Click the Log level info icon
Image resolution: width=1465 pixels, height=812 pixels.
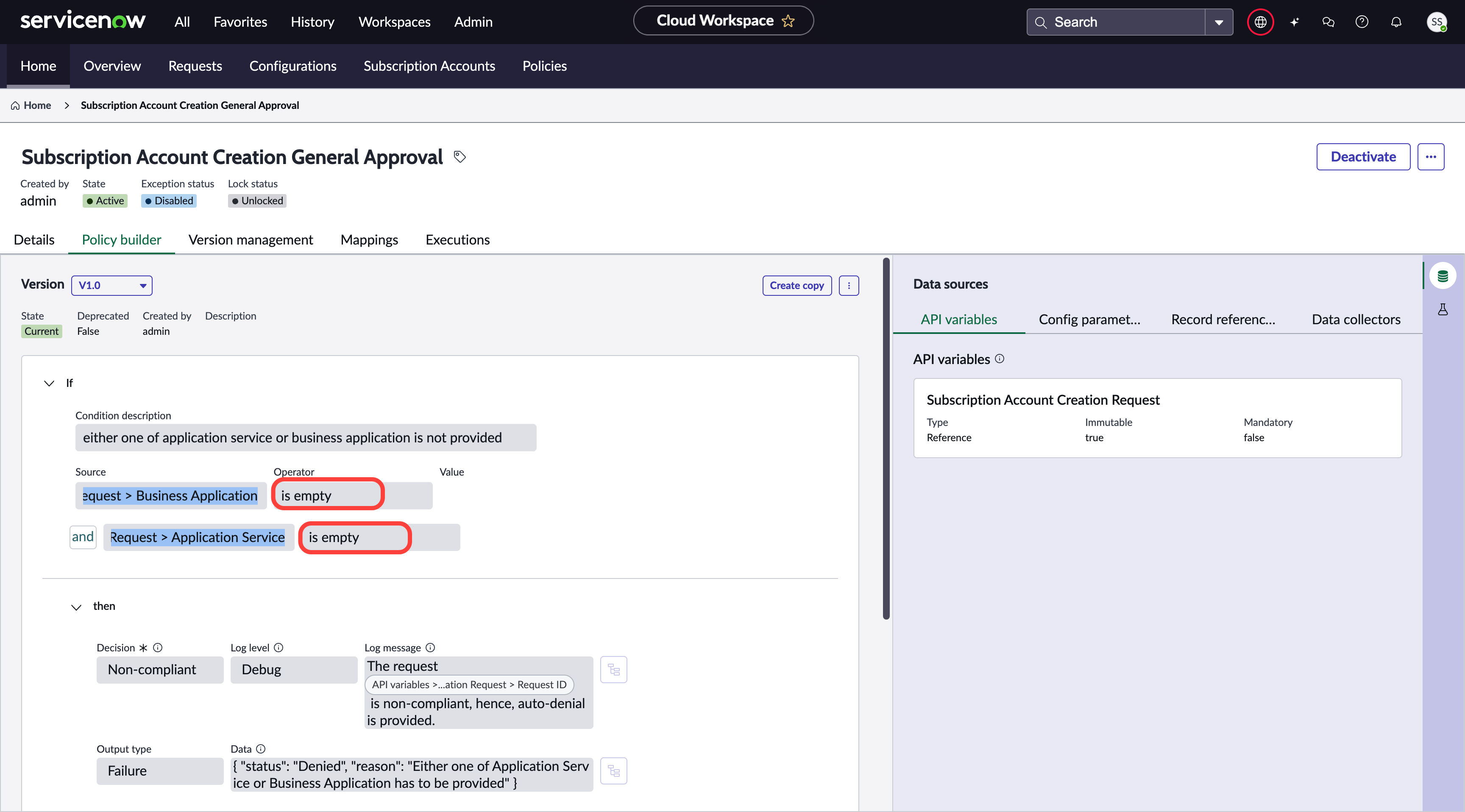tap(278, 648)
